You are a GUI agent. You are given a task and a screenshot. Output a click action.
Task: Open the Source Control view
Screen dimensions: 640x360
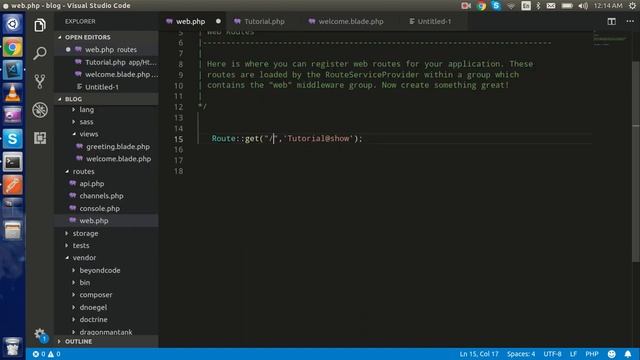(40, 81)
